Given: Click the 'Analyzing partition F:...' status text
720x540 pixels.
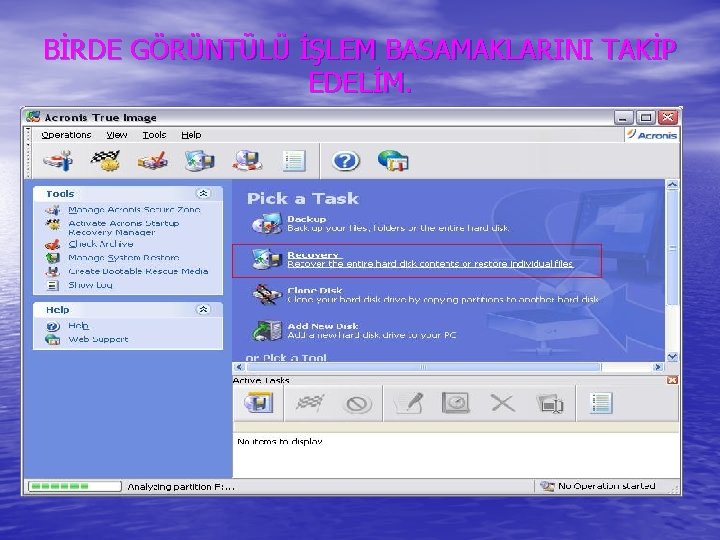Looking at the screenshot, I should [x=181, y=486].
